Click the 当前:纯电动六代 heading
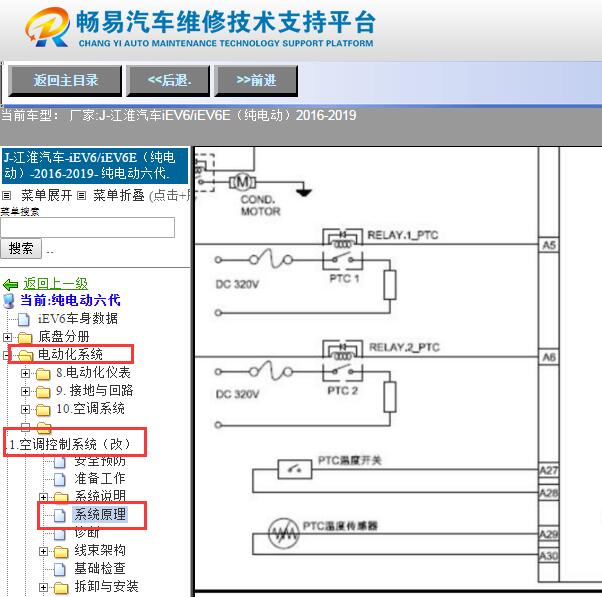The width and height of the screenshot is (602, 597). [x=70, y=300]
